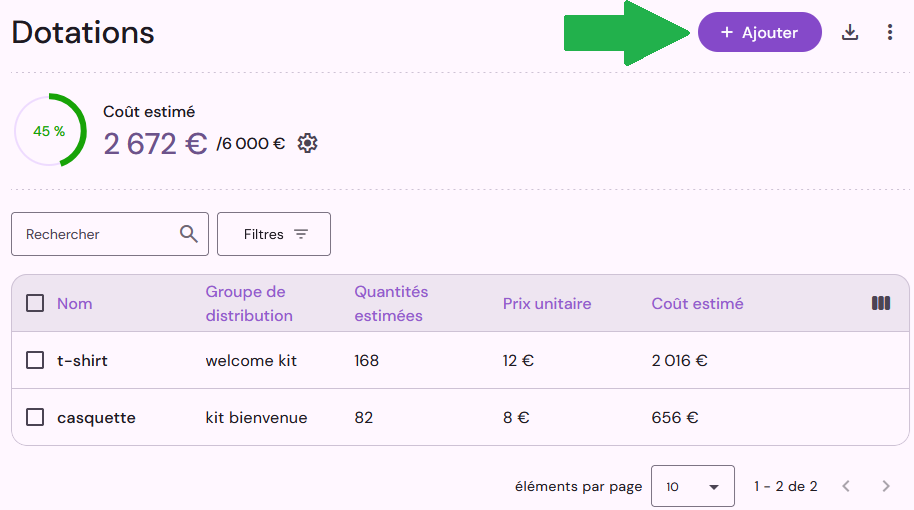Viewport: 914px width, 510px height.
Task: Check the t-shirt row checkbox
Action: coord(35,360)
